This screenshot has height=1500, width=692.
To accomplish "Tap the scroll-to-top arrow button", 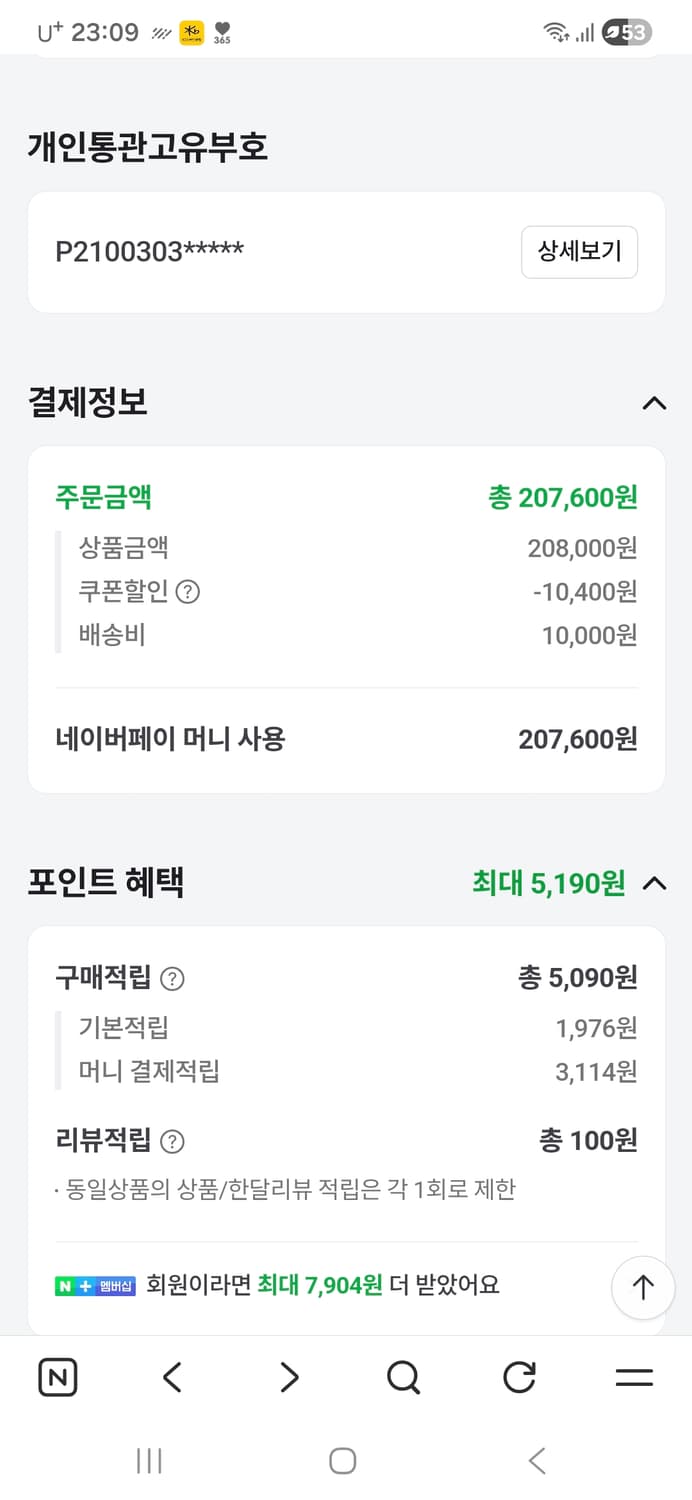I will pos(642,1288).
